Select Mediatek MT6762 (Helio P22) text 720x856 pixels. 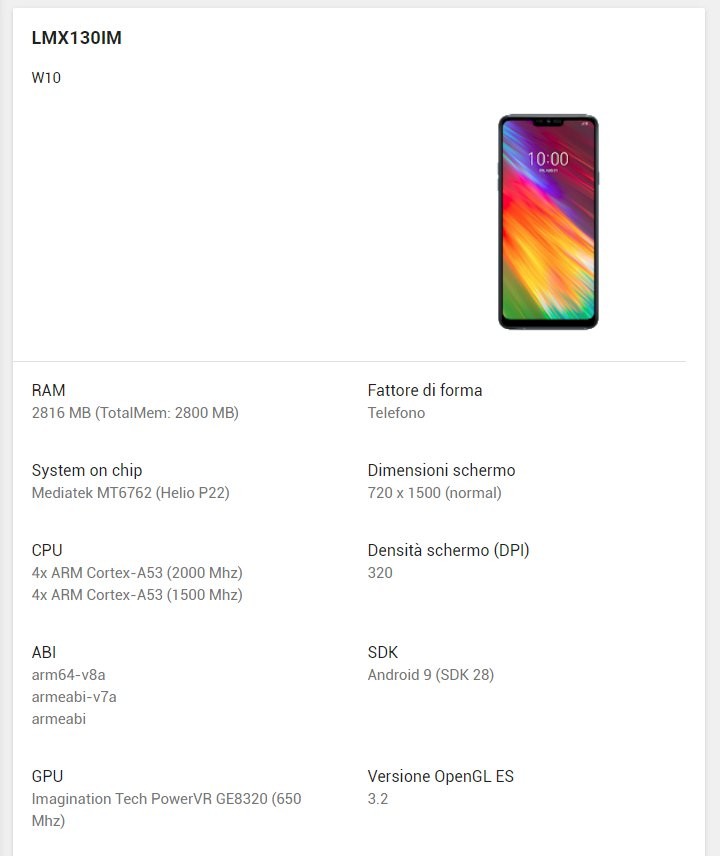(130, 492)
